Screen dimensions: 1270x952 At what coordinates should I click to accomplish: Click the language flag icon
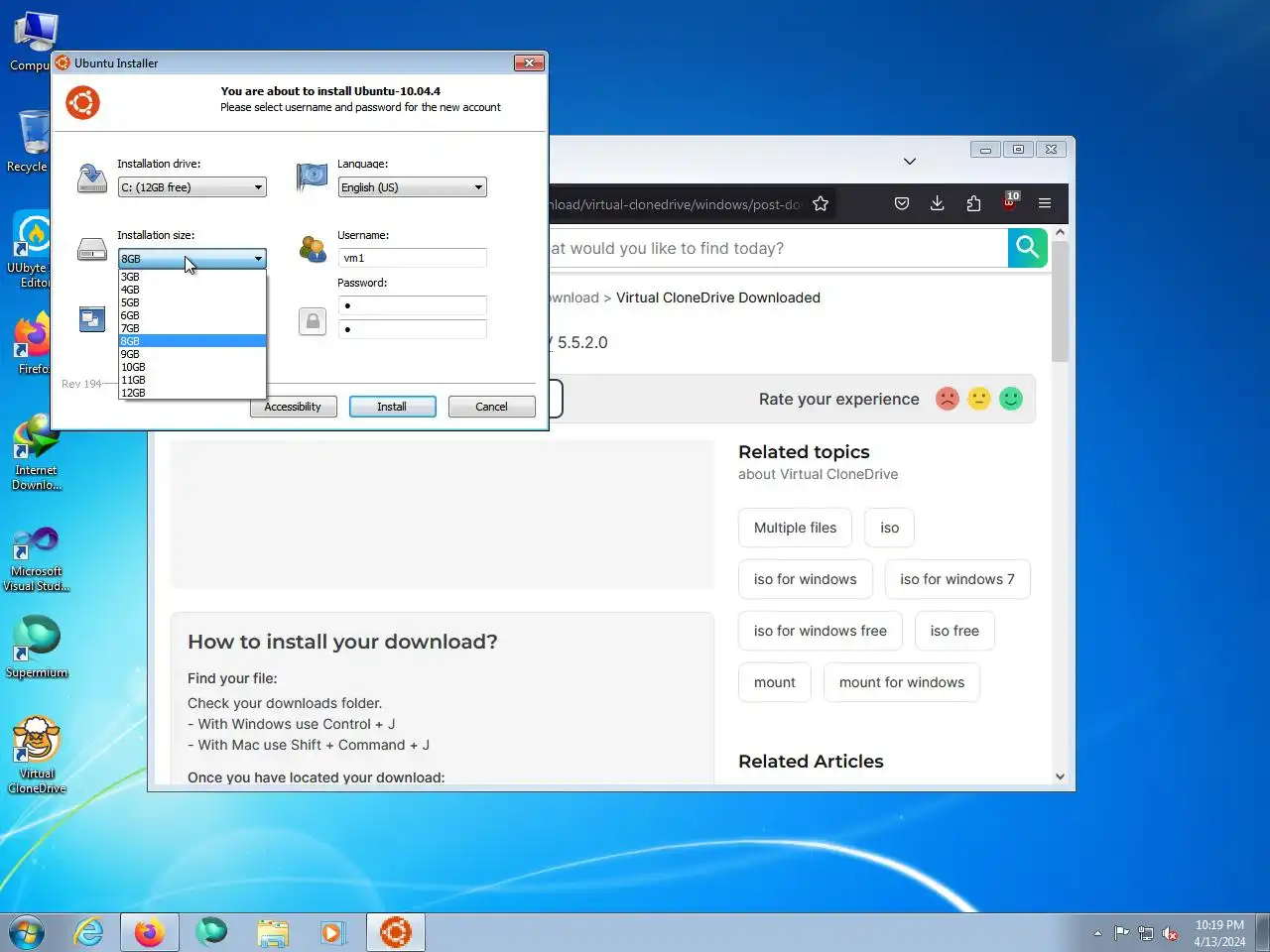313,177
